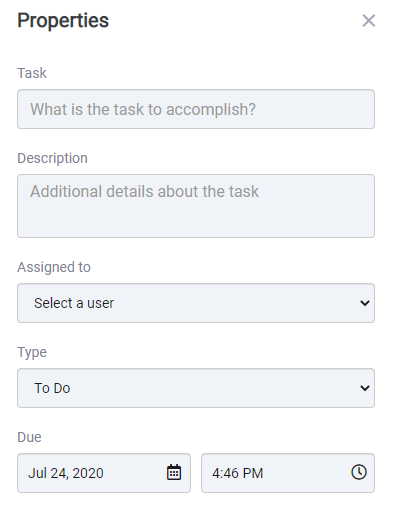Click the Assigned to label
The width and height of the screenshot is (393, 507).
point(54,267)
